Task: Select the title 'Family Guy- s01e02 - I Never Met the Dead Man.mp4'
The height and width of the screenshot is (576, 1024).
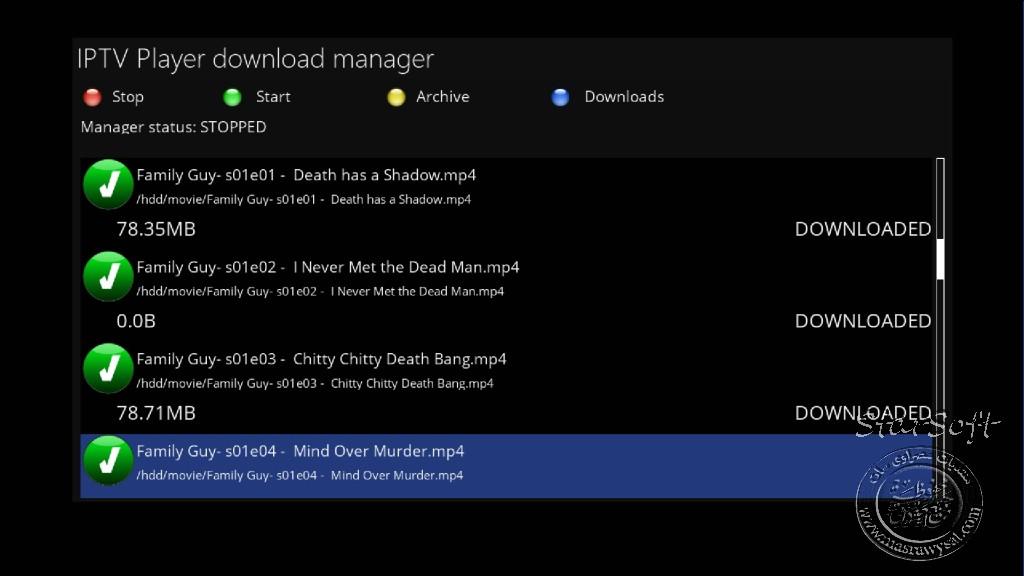Action: [328, 267]
